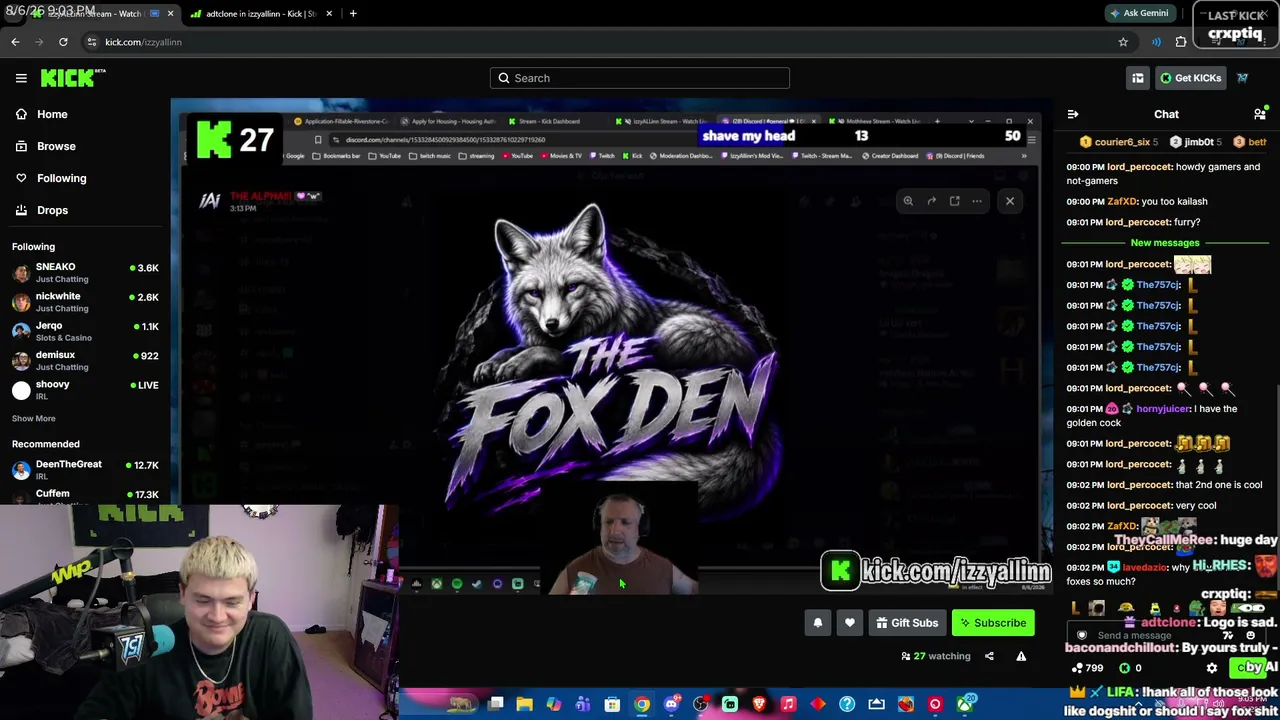Reload the page with the refresh icon
This screenshot has height=720, width=1280.
[x=63, y=42]
